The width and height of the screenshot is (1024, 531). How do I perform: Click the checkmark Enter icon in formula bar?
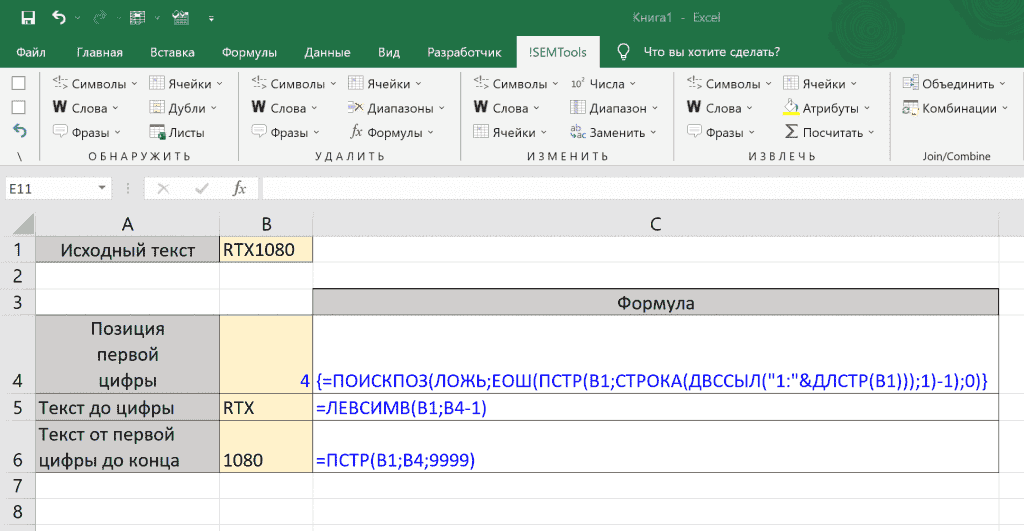[201, 188]
